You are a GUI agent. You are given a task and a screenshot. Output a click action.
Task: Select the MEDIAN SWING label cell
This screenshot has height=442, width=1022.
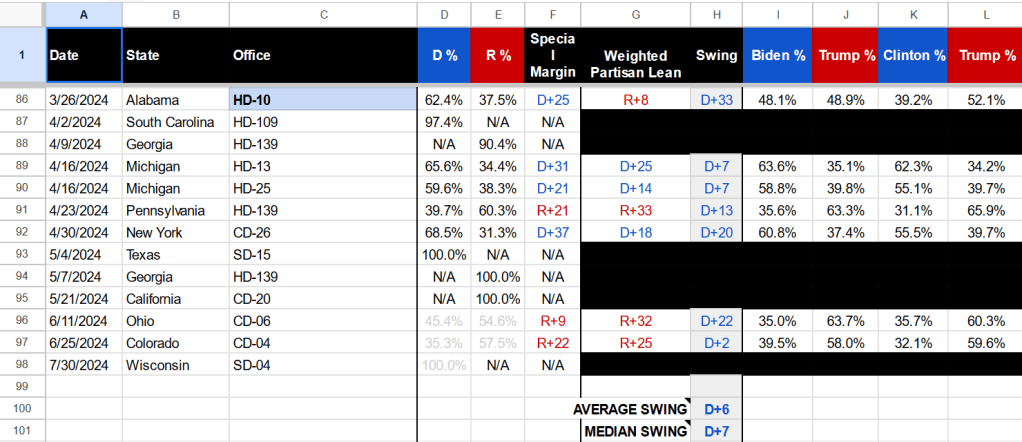click(x=635, y=431)
